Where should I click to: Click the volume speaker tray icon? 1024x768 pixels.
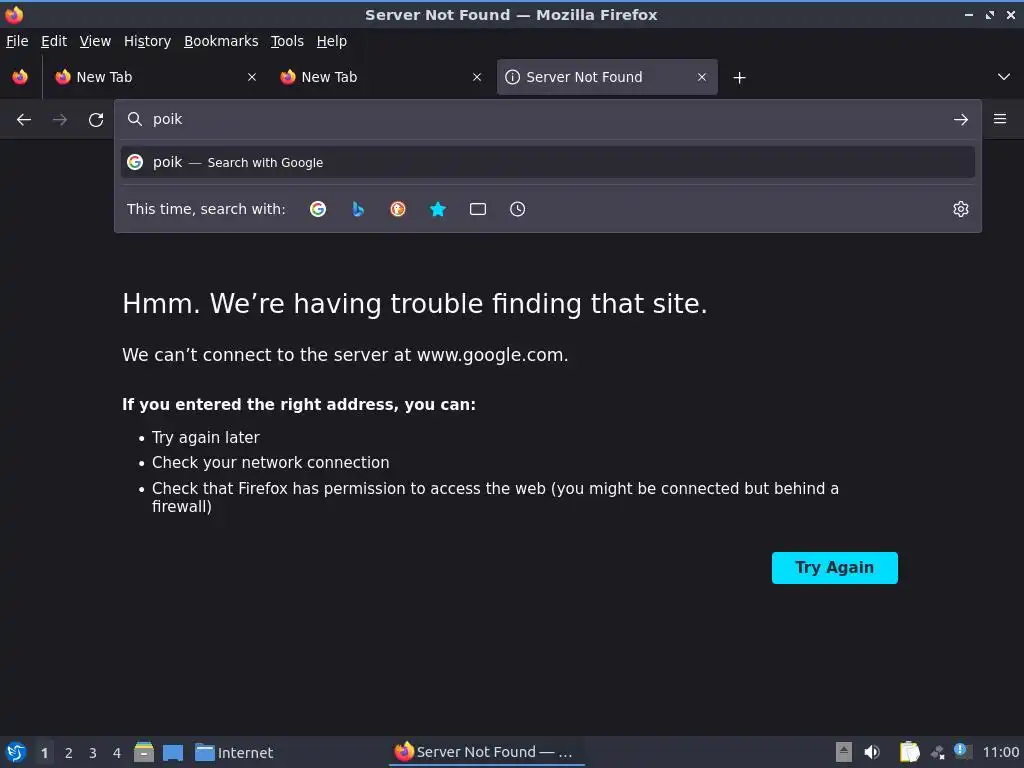[872, 752]
